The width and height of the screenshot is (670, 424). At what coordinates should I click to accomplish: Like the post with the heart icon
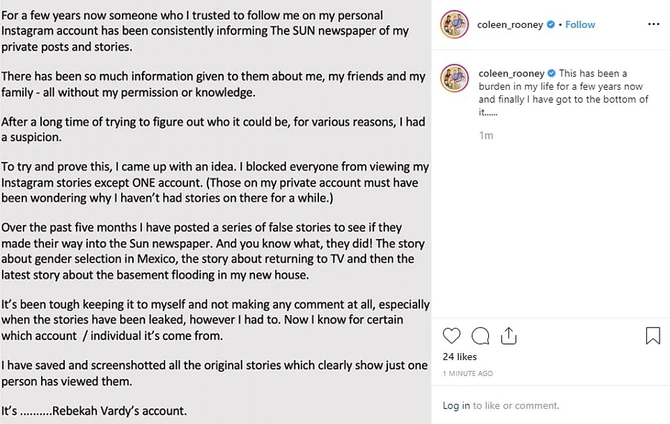pyautogui.click(x=452, y=335)
